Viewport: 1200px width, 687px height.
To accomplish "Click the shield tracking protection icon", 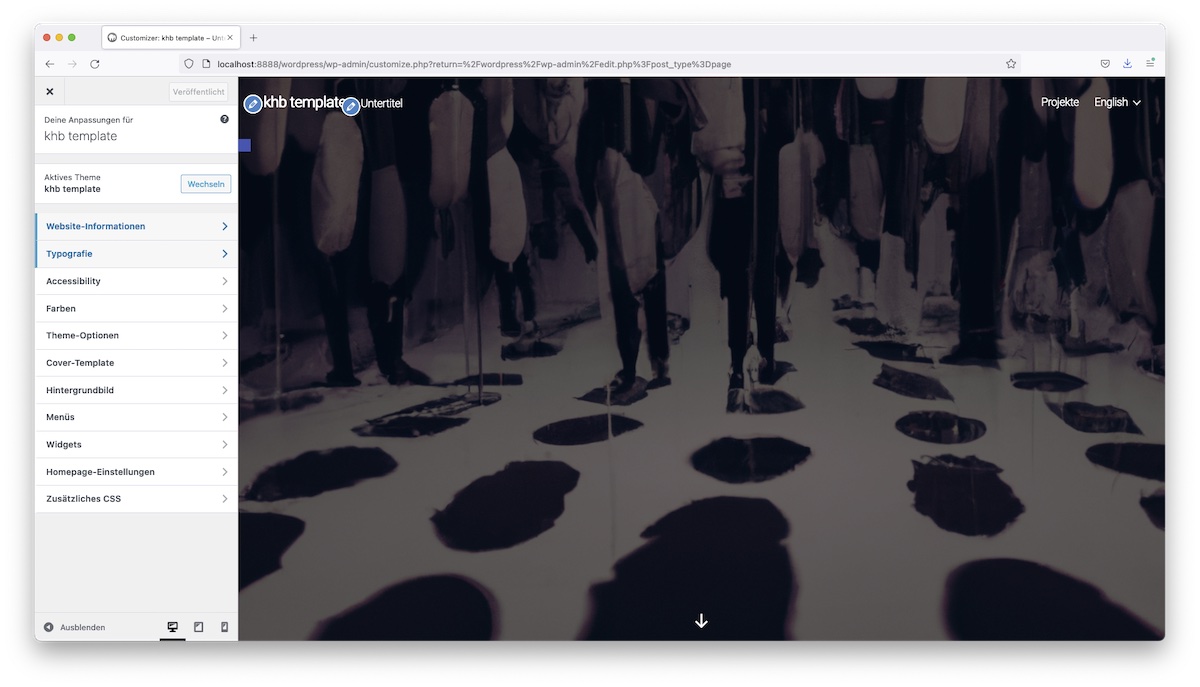I will 189,64.
